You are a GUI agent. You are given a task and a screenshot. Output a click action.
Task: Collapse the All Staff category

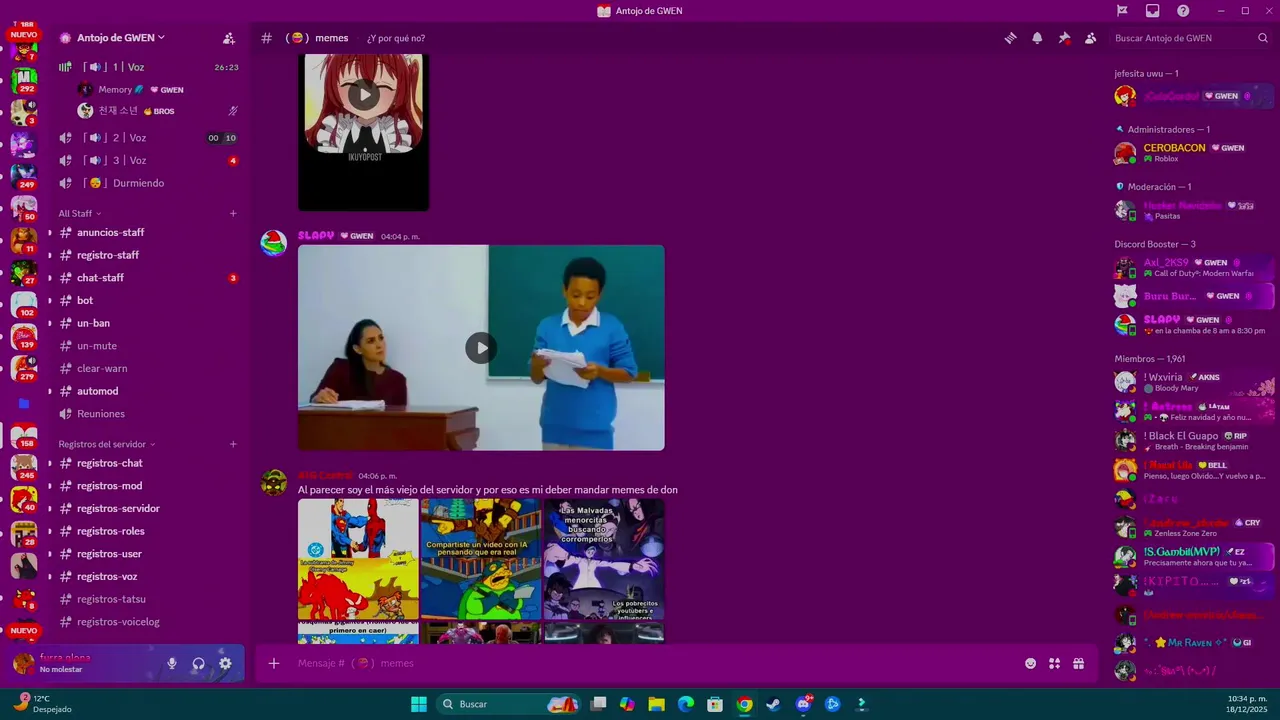[80, 213]
